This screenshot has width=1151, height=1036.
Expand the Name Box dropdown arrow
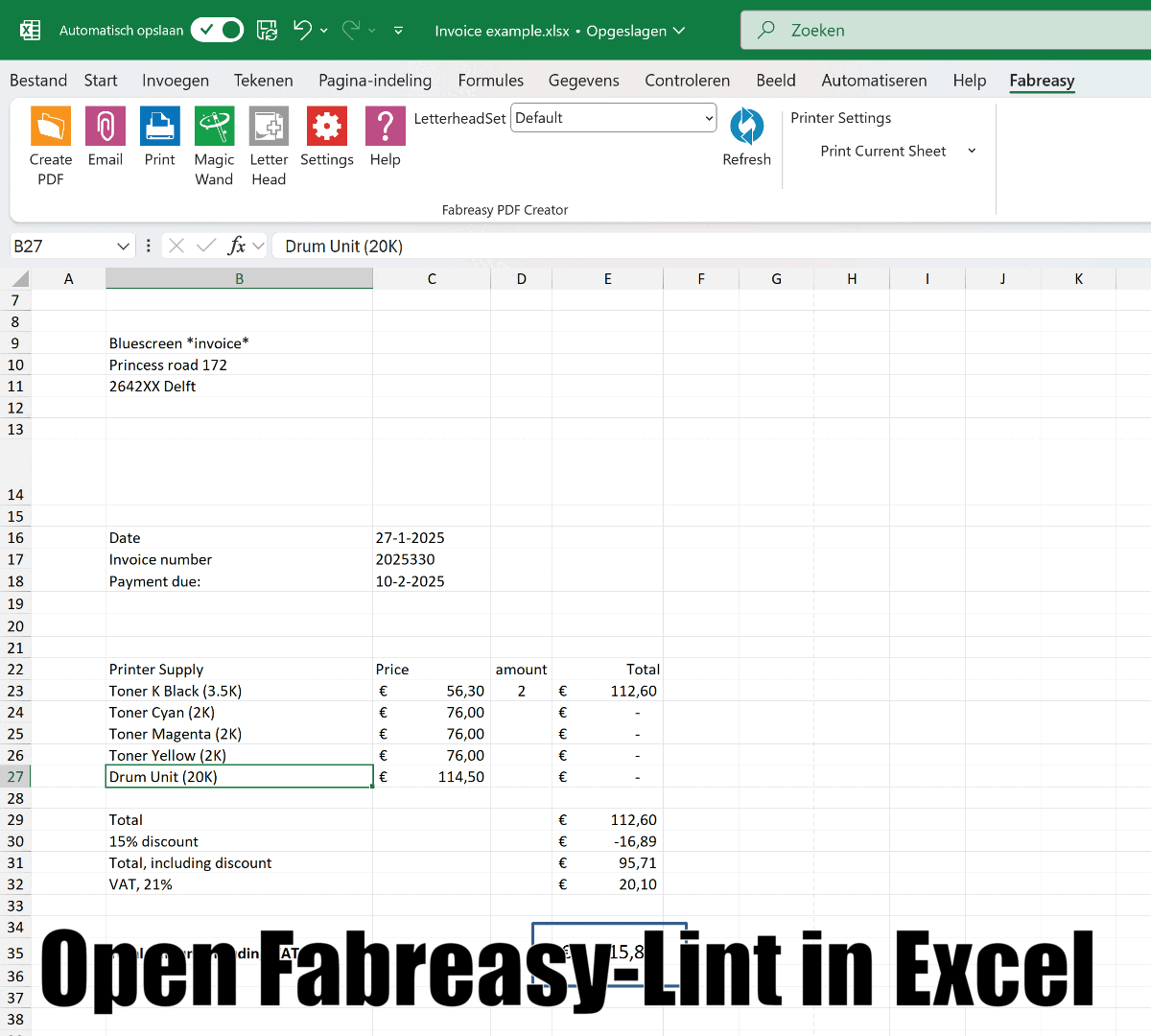pyautogui.click(x=123, y=247)
